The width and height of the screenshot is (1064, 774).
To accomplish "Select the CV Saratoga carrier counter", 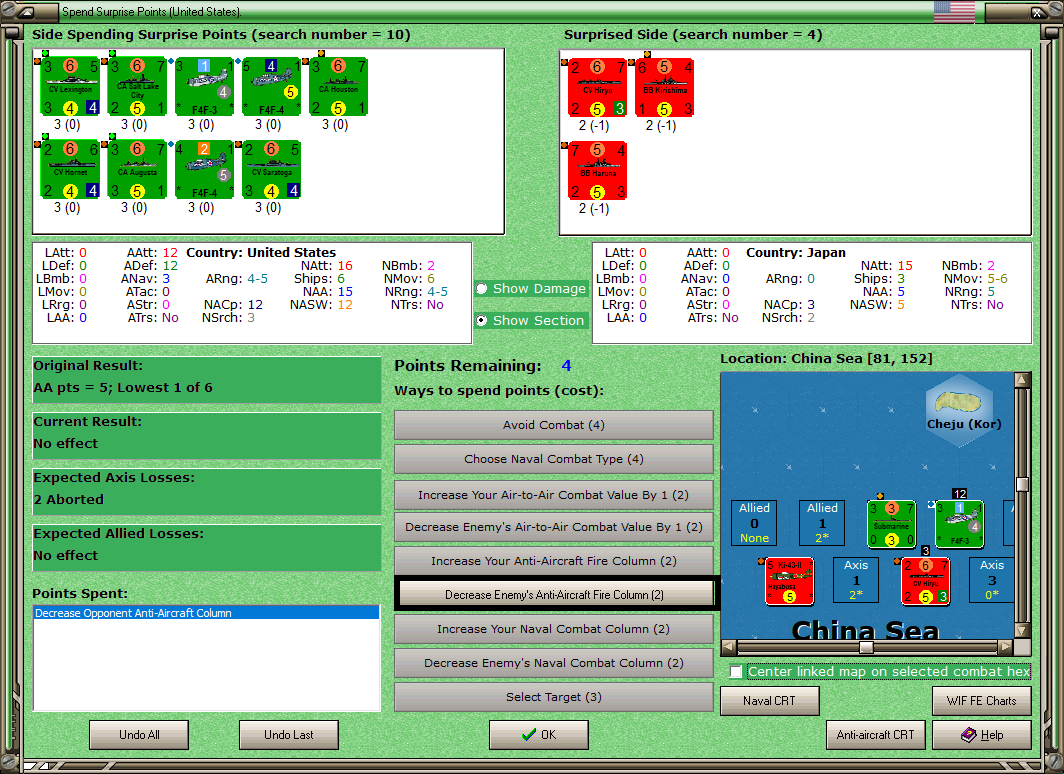I will pyautogui.click(x=271, y=170).
